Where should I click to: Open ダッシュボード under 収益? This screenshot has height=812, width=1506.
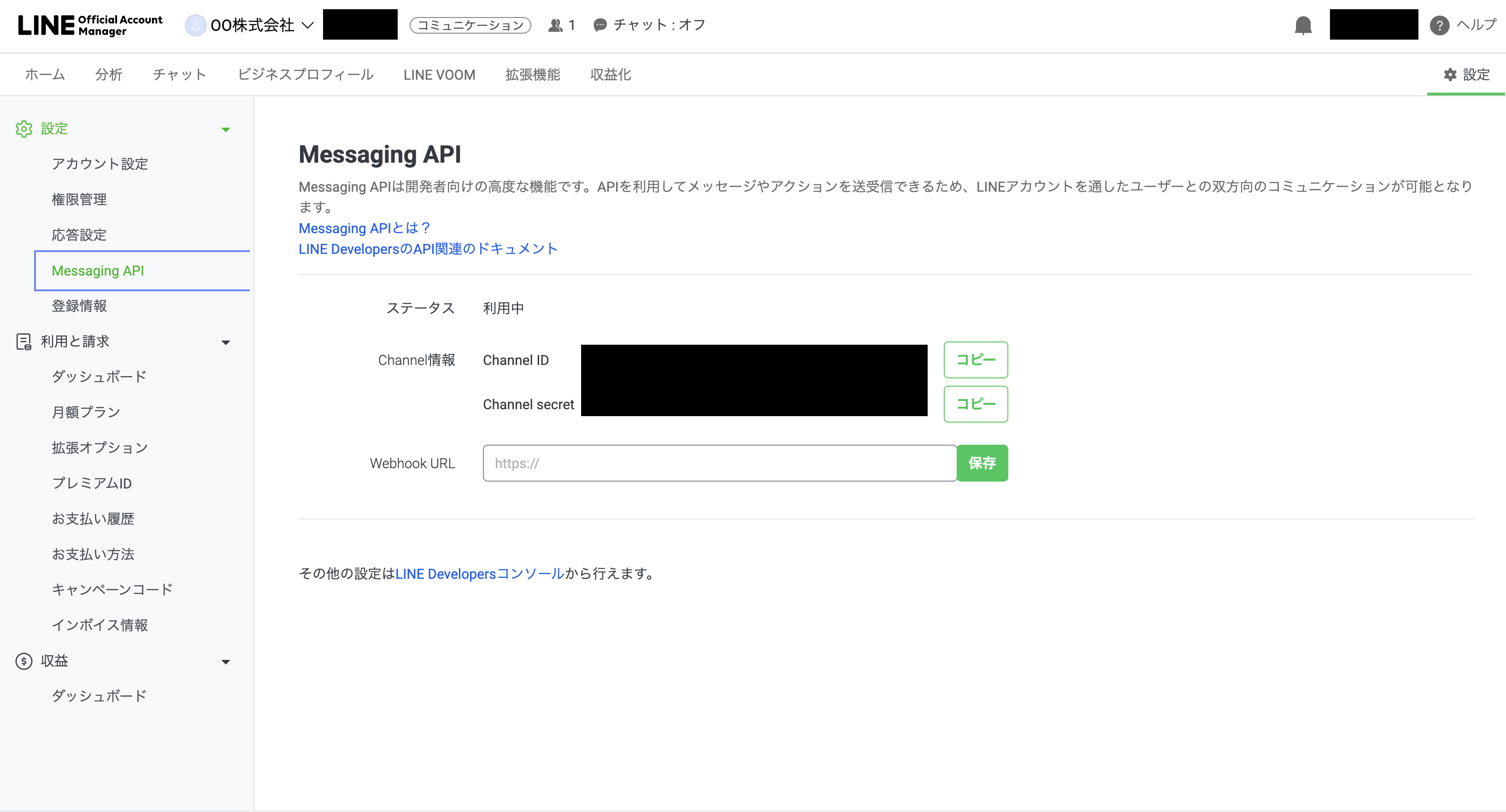(100, 696)
